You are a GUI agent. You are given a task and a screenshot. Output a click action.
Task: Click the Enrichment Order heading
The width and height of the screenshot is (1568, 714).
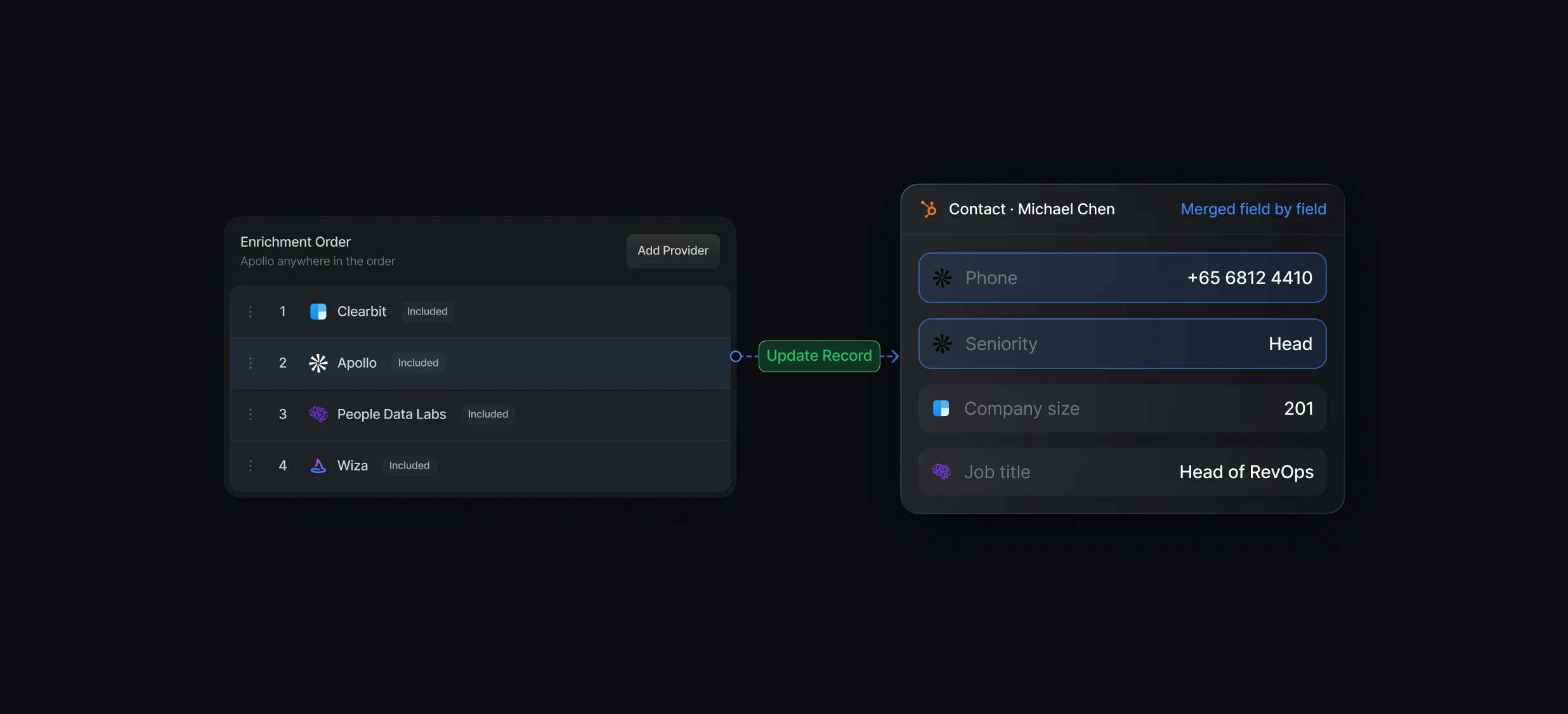coord(295,242)
